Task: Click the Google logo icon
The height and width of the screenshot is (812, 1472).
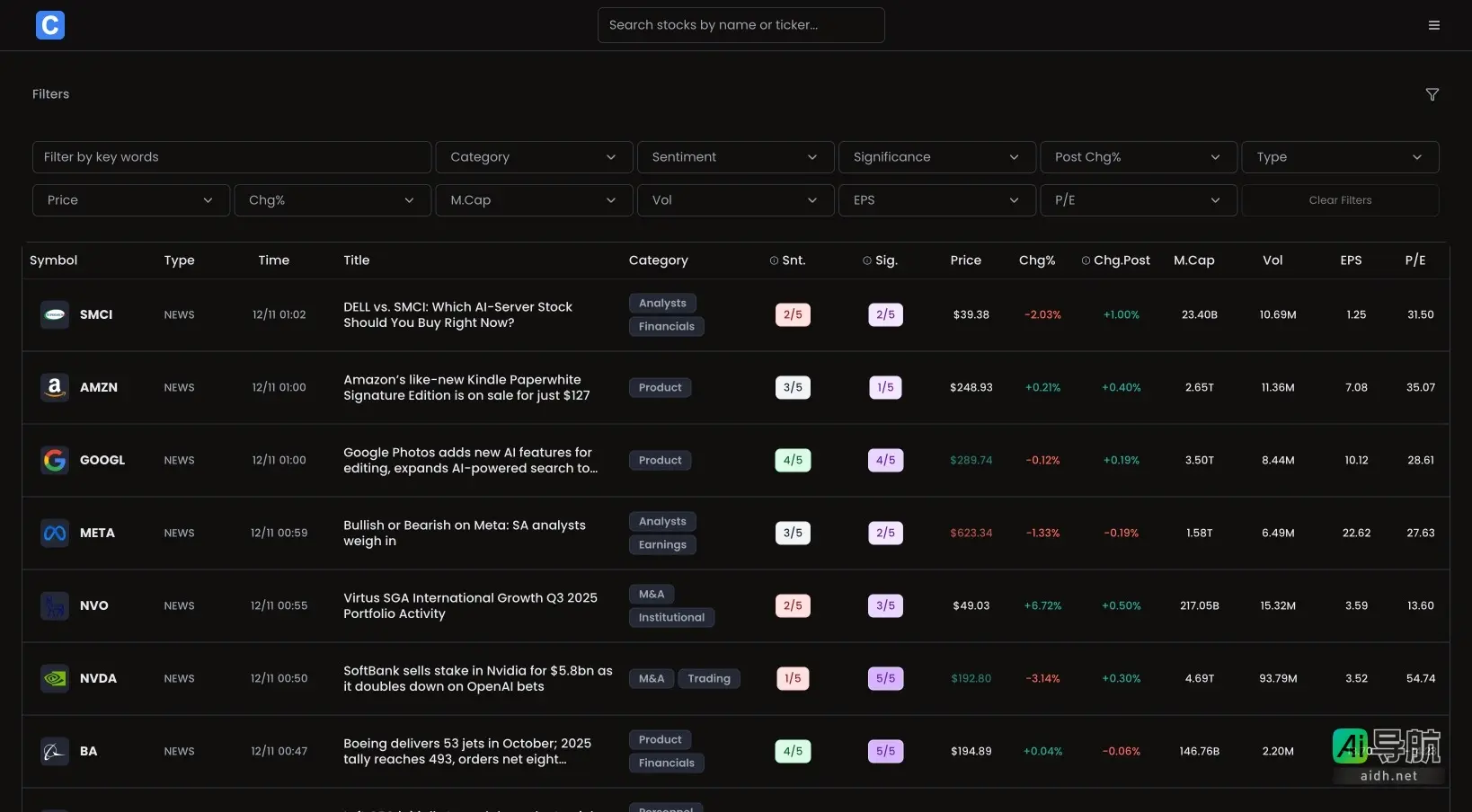Action: pyautogui.click(x=55, y=461)
